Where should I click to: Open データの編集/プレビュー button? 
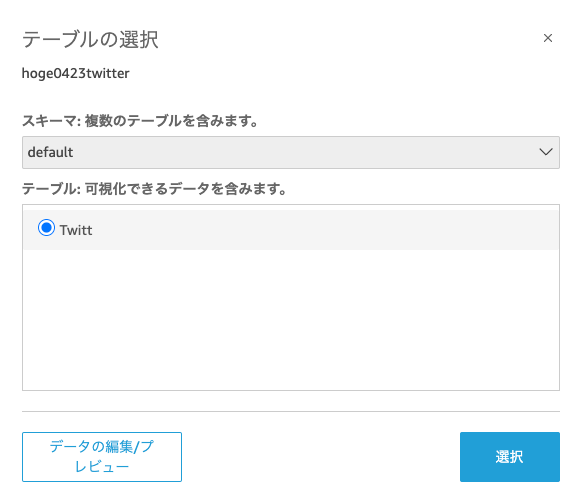tap(102, 456)
